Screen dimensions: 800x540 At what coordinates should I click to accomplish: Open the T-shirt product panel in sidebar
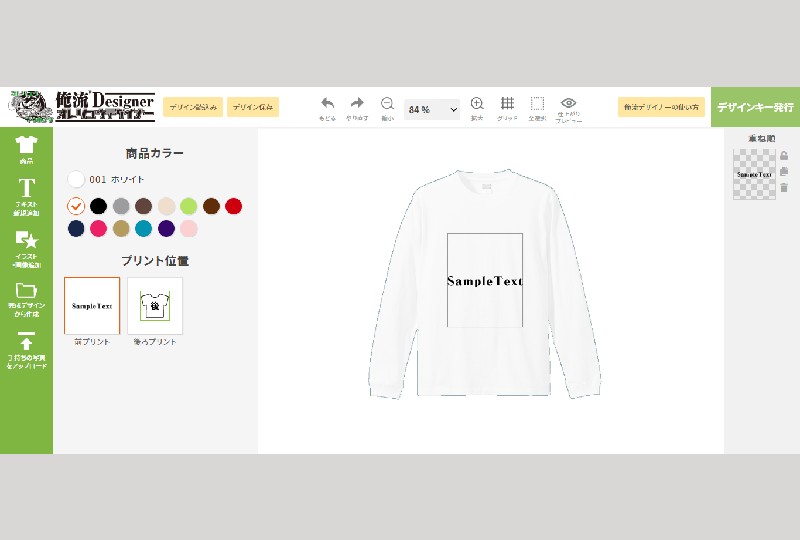(26, 149)
